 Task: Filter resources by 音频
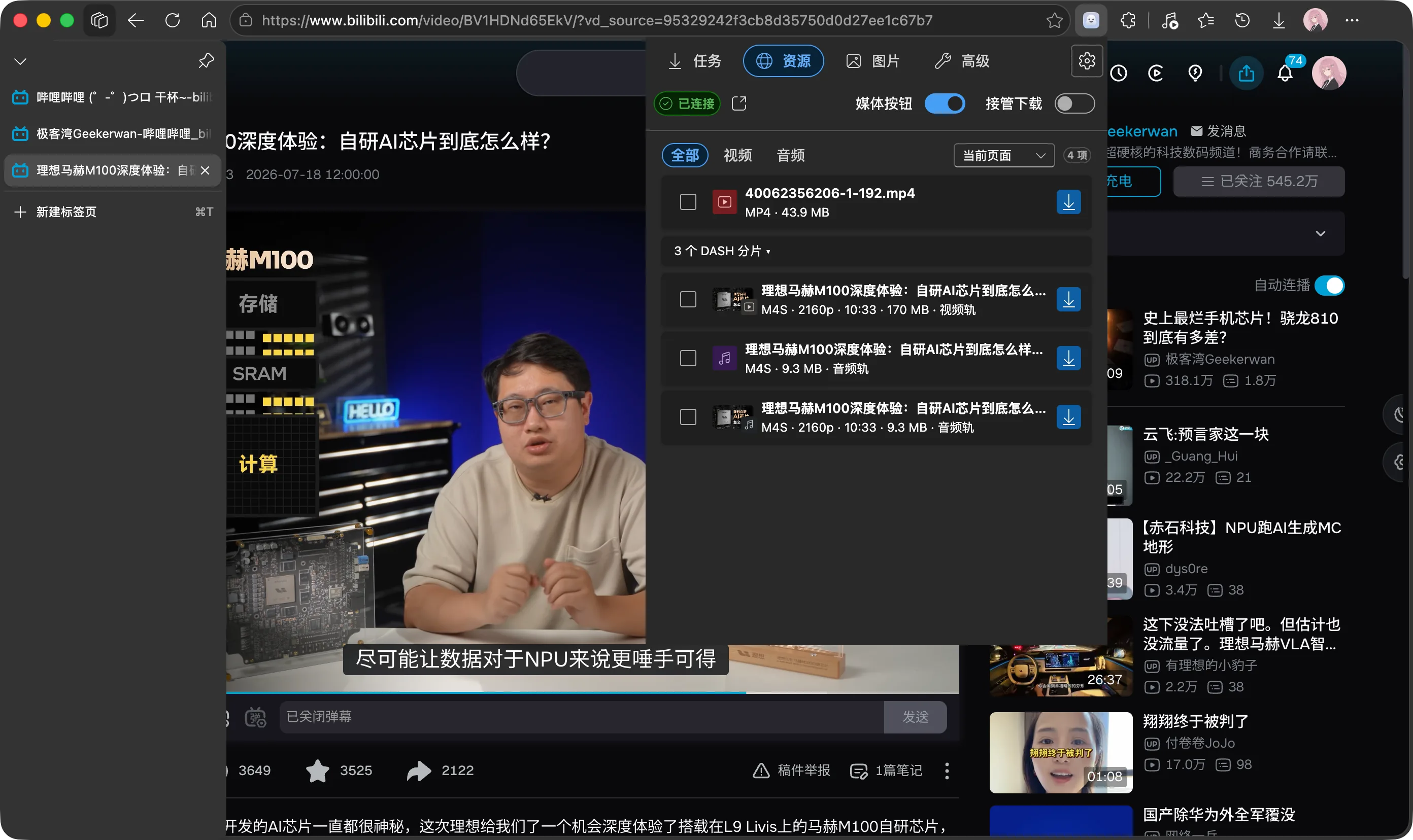click(x=791, y=156)
